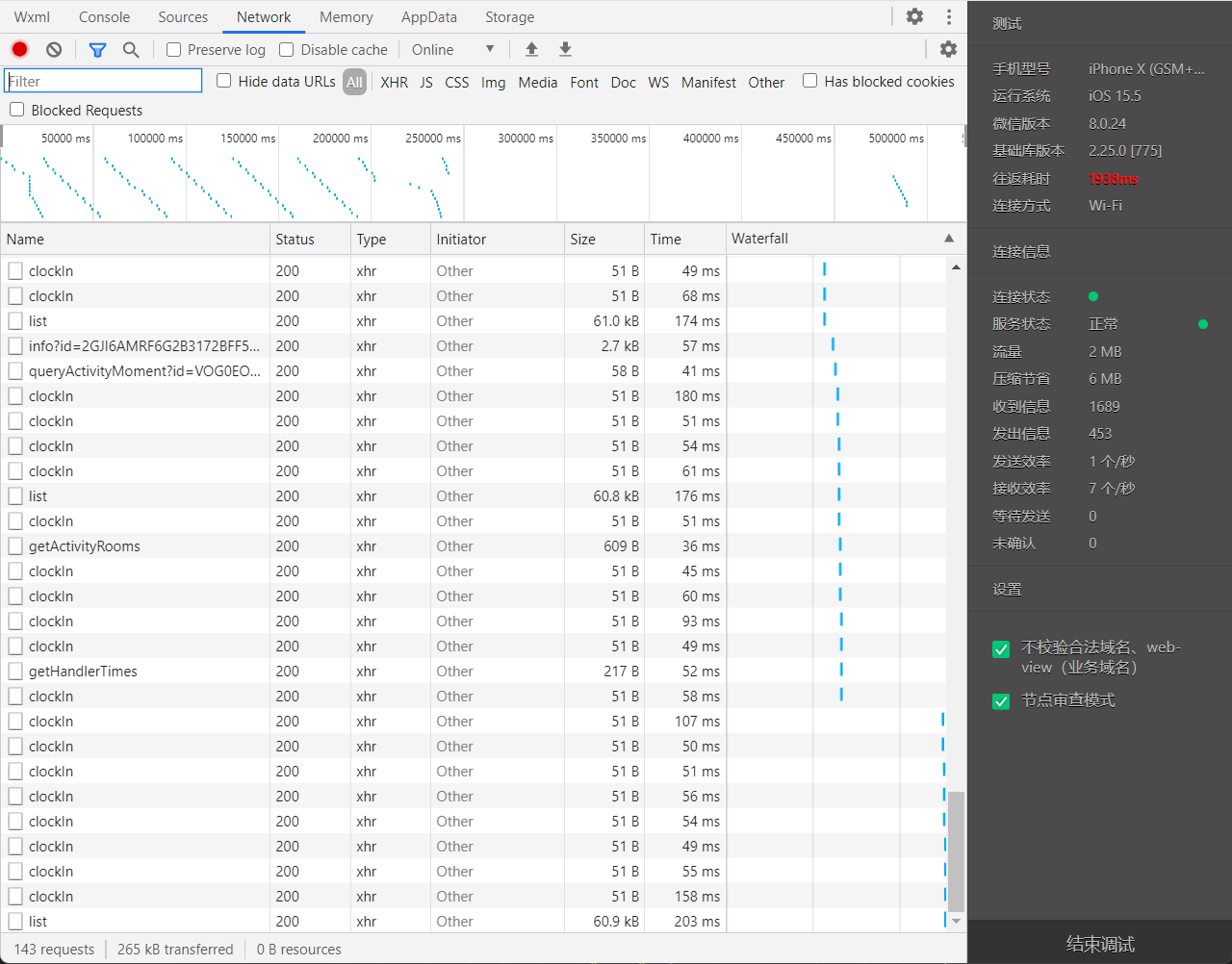Import HAR file with upload arrow
Image resolution: width=1232 pixels, height=964 pixels.
coord(531,49)
